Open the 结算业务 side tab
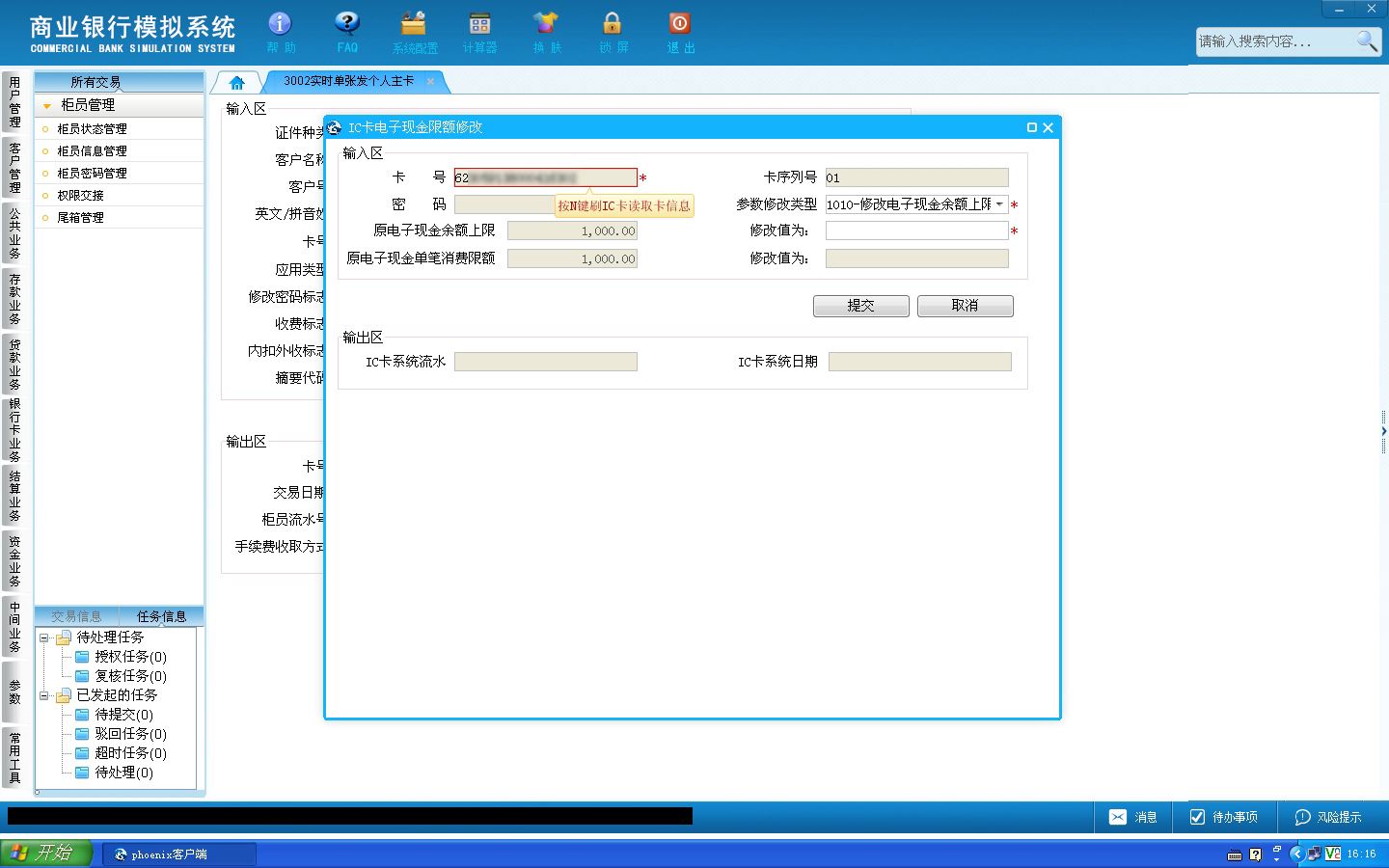The width and height of the screenshot is (1389, 868). 14,496
